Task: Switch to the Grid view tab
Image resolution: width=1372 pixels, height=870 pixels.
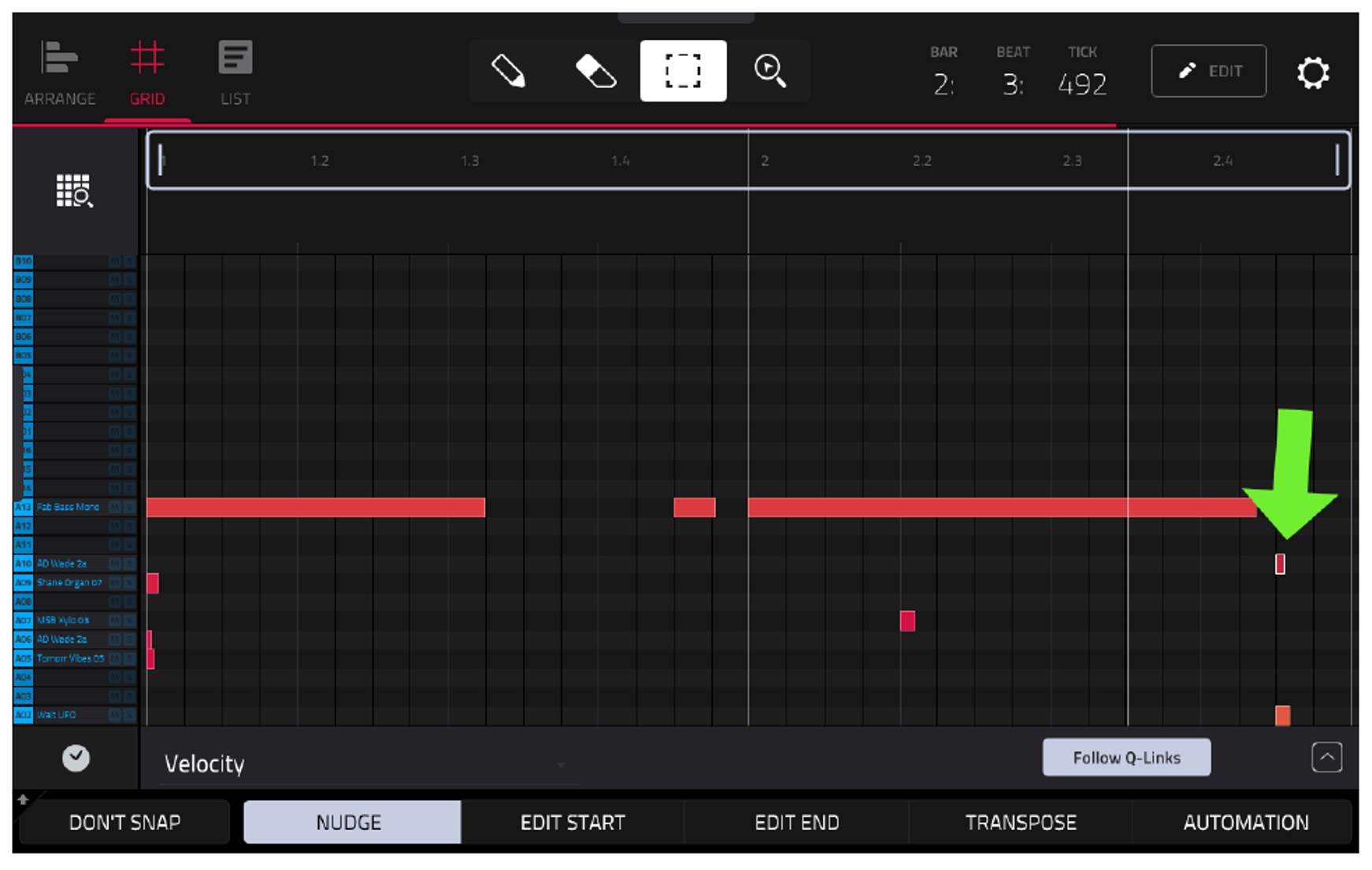Action: (147, 74)
